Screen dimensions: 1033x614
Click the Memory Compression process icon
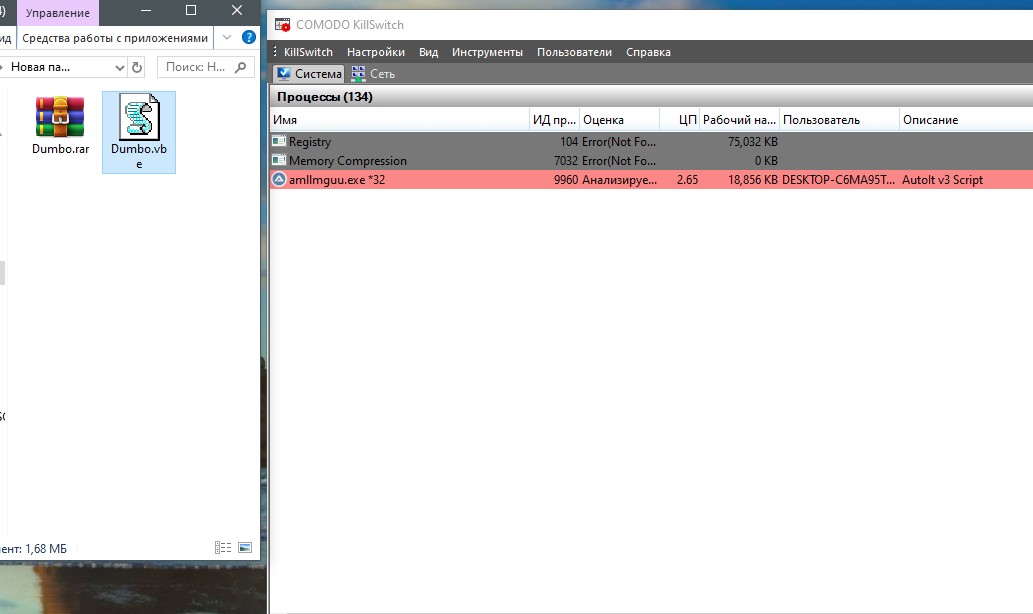(279, 161)
